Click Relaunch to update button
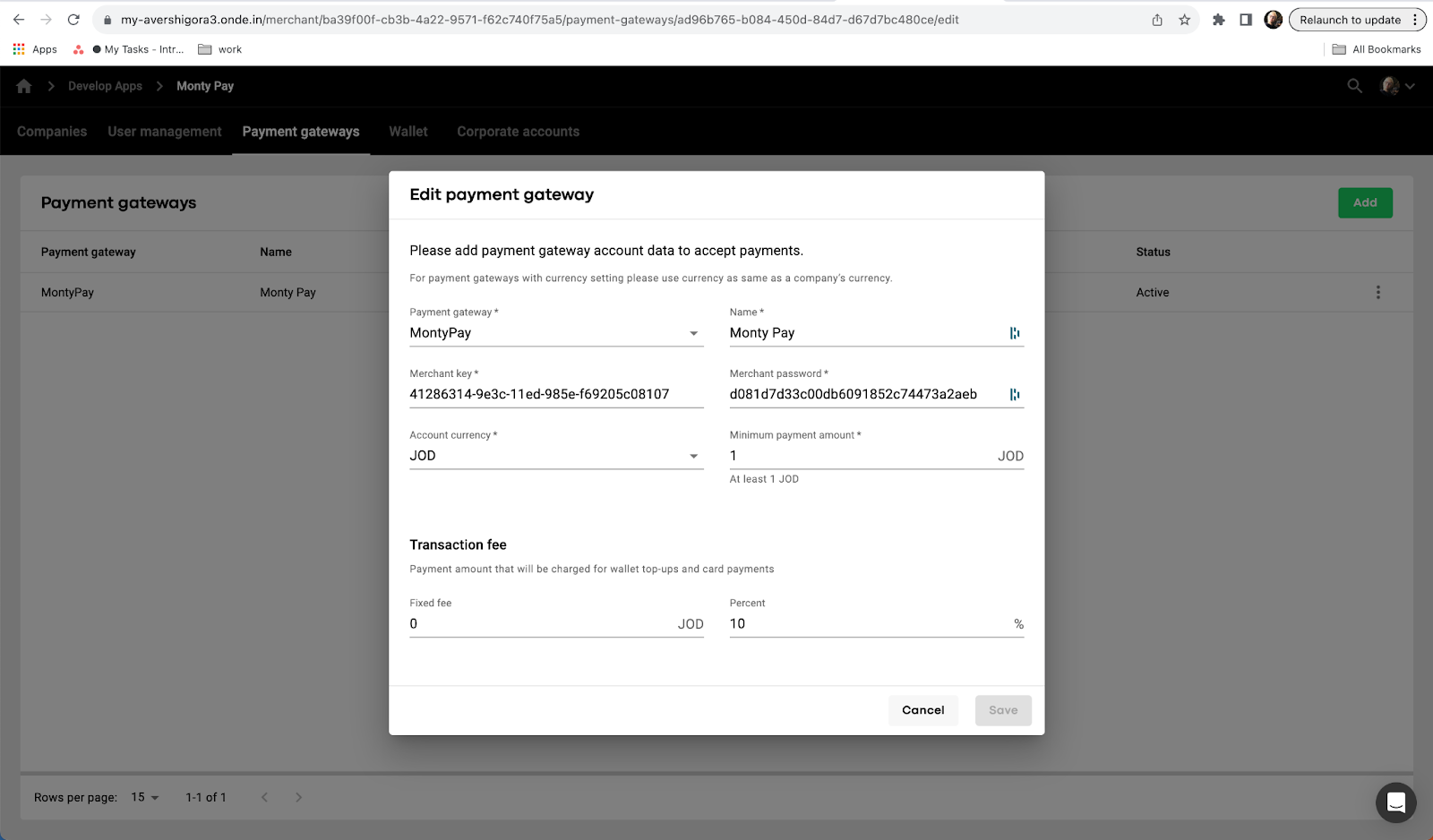 click(1350, 20)
